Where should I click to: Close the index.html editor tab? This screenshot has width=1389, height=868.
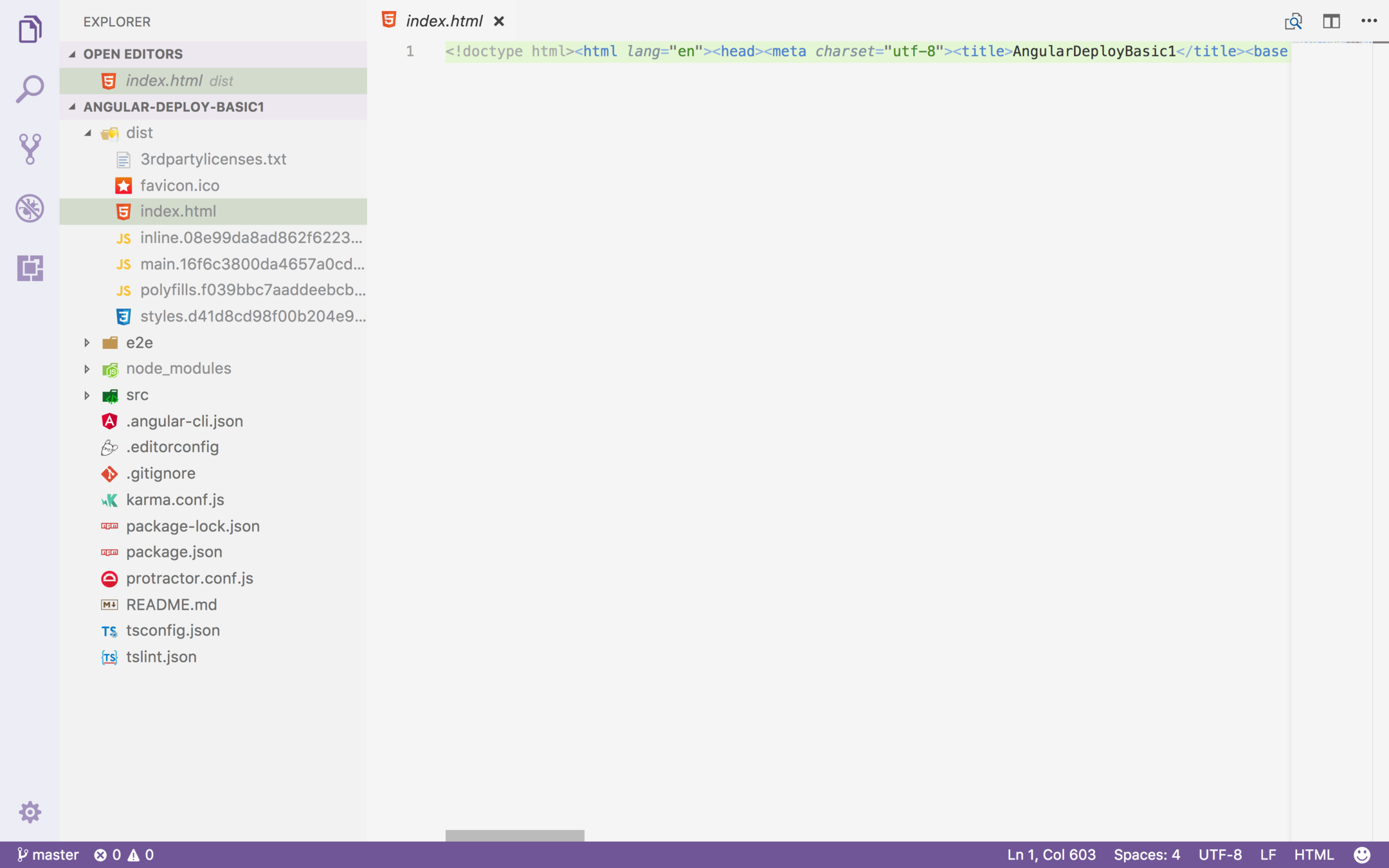click(x=499, y=21)
